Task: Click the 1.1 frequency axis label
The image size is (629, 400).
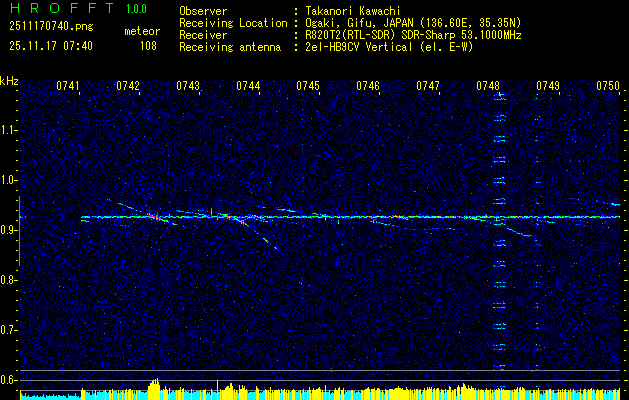Action: coord(9,130)
